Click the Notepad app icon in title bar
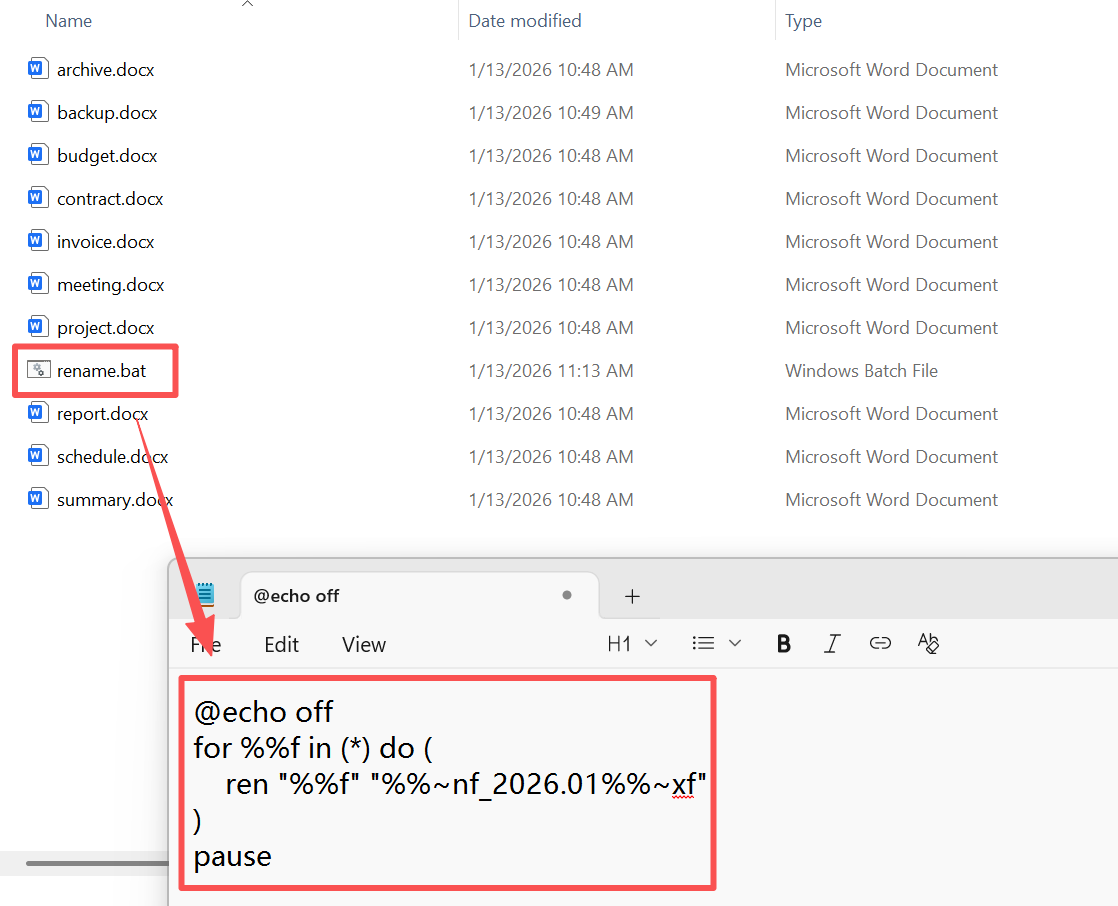Viewport: 1118px width, 906px height. tap(205, 594)
